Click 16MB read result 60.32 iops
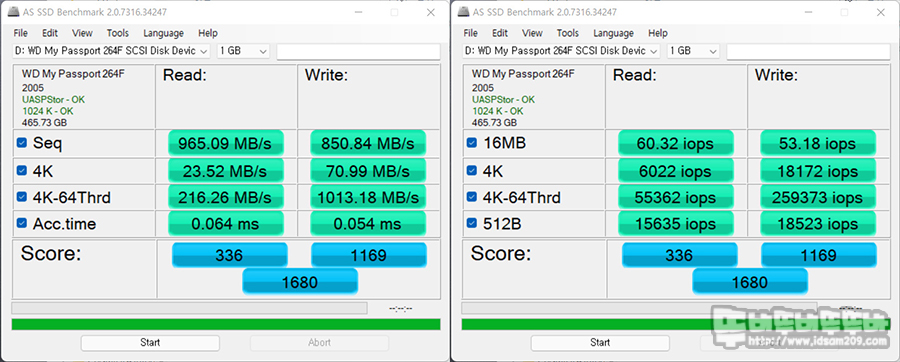 (x=676, y=143)
